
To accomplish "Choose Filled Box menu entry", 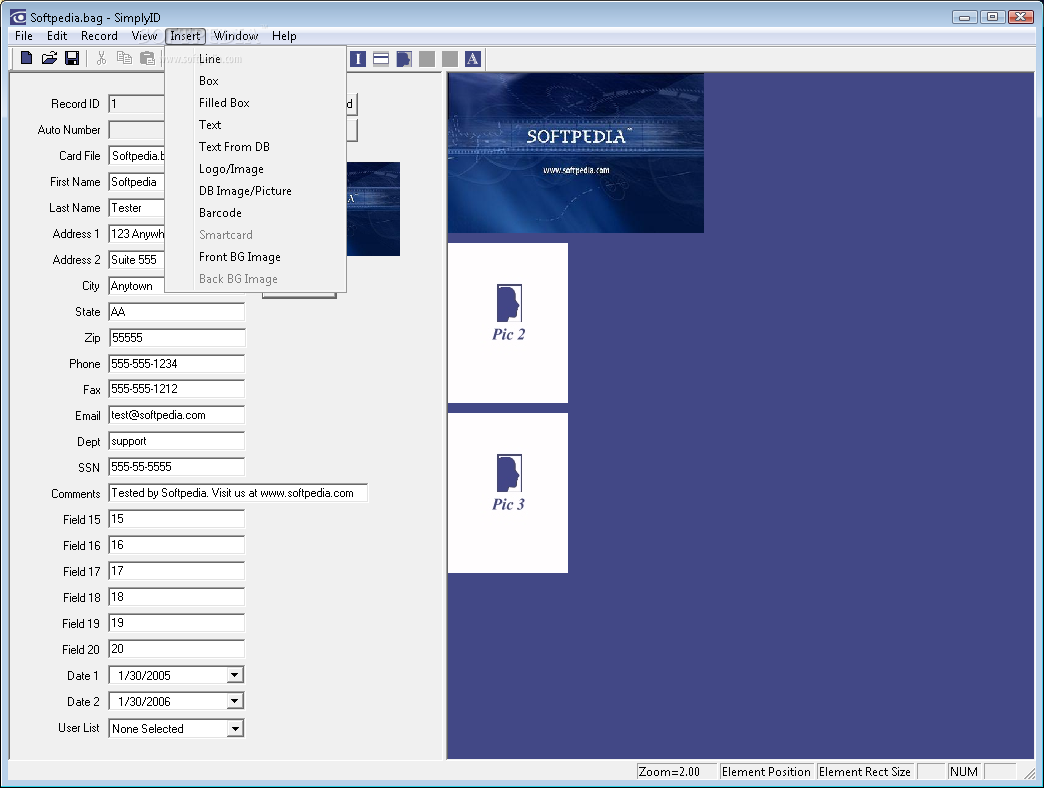I will click(256, 102).
